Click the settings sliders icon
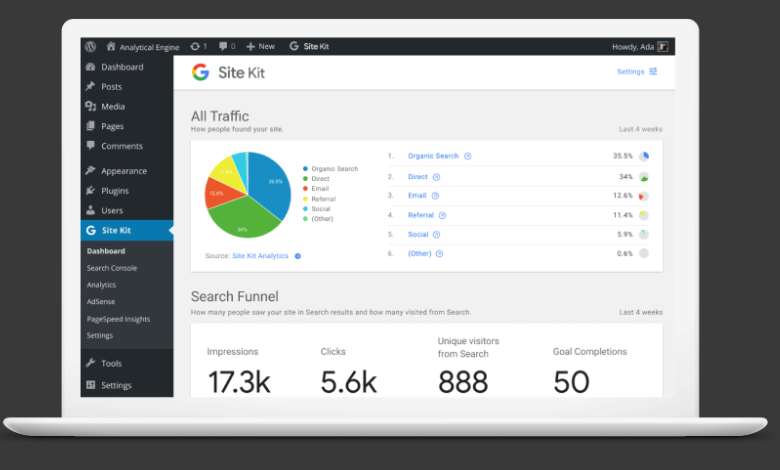The width and height of the screenshot is (780, 470). [x=653, y=72]
